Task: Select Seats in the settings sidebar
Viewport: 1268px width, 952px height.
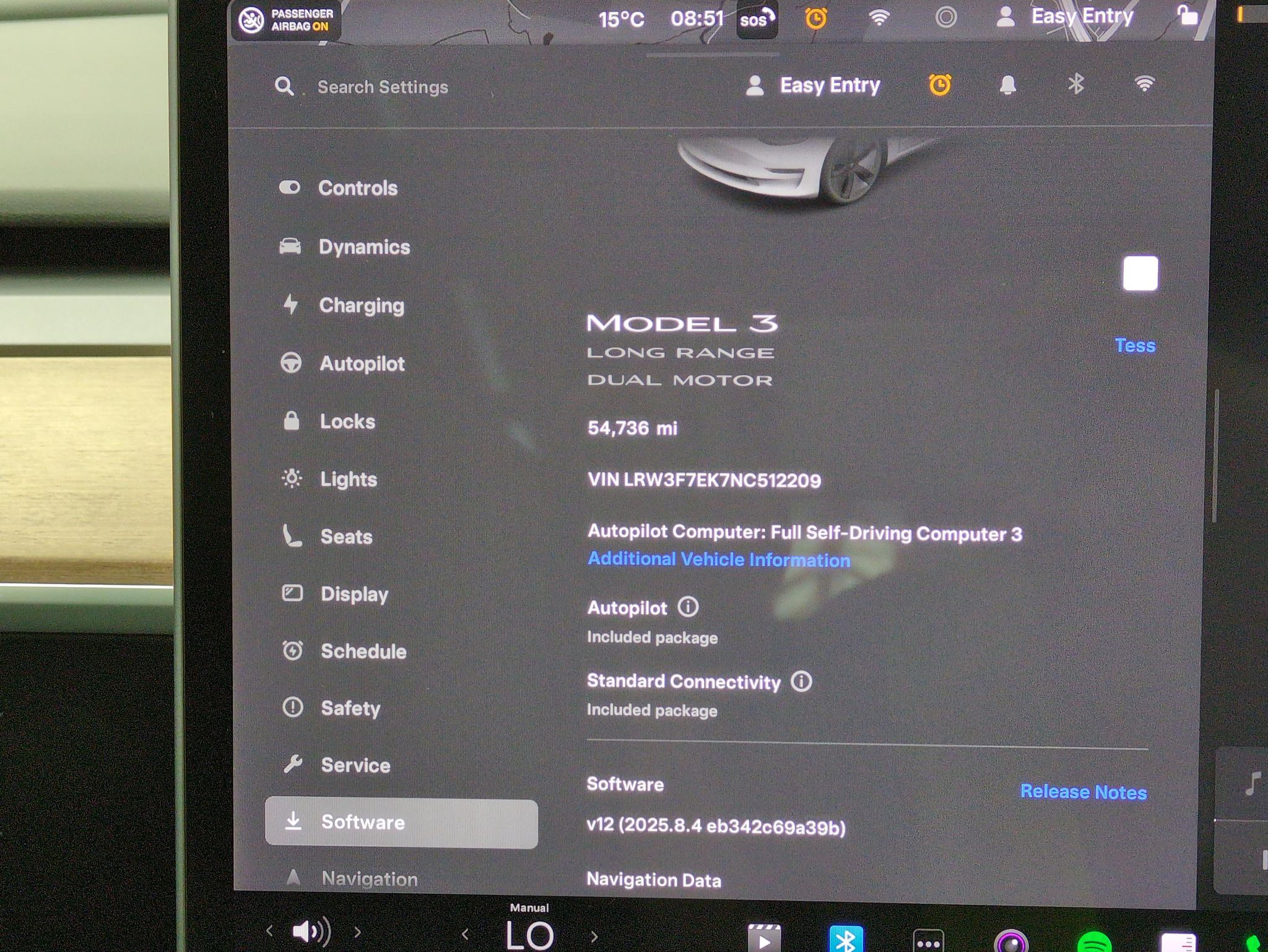Action: [328, 536]
